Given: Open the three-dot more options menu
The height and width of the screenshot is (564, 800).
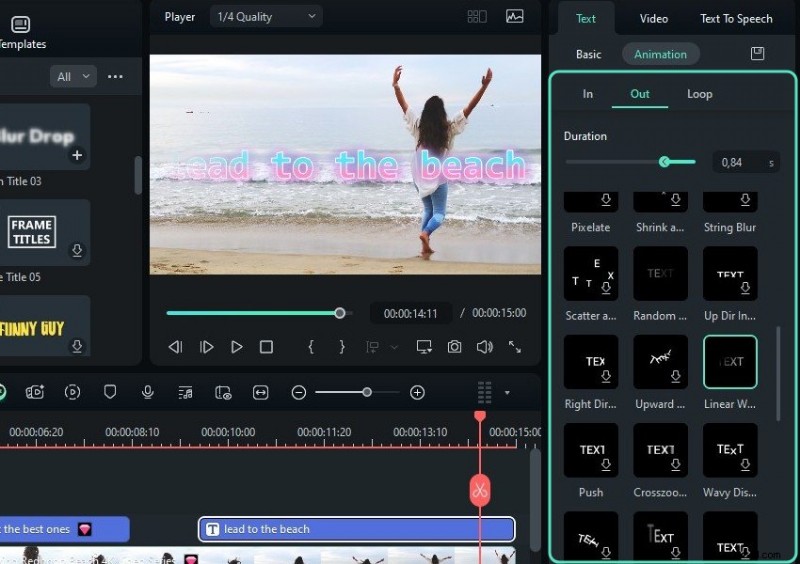Looking at the screenshot, I should (x=115, y=77).
